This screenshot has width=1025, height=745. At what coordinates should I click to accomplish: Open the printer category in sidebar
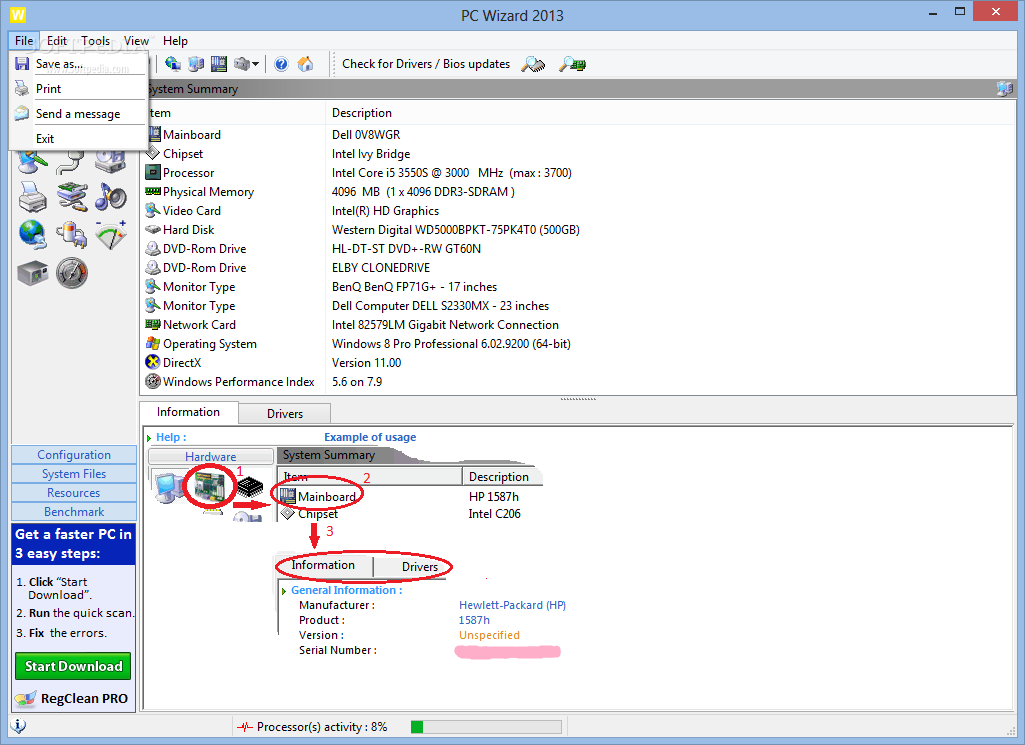(32, 197)
